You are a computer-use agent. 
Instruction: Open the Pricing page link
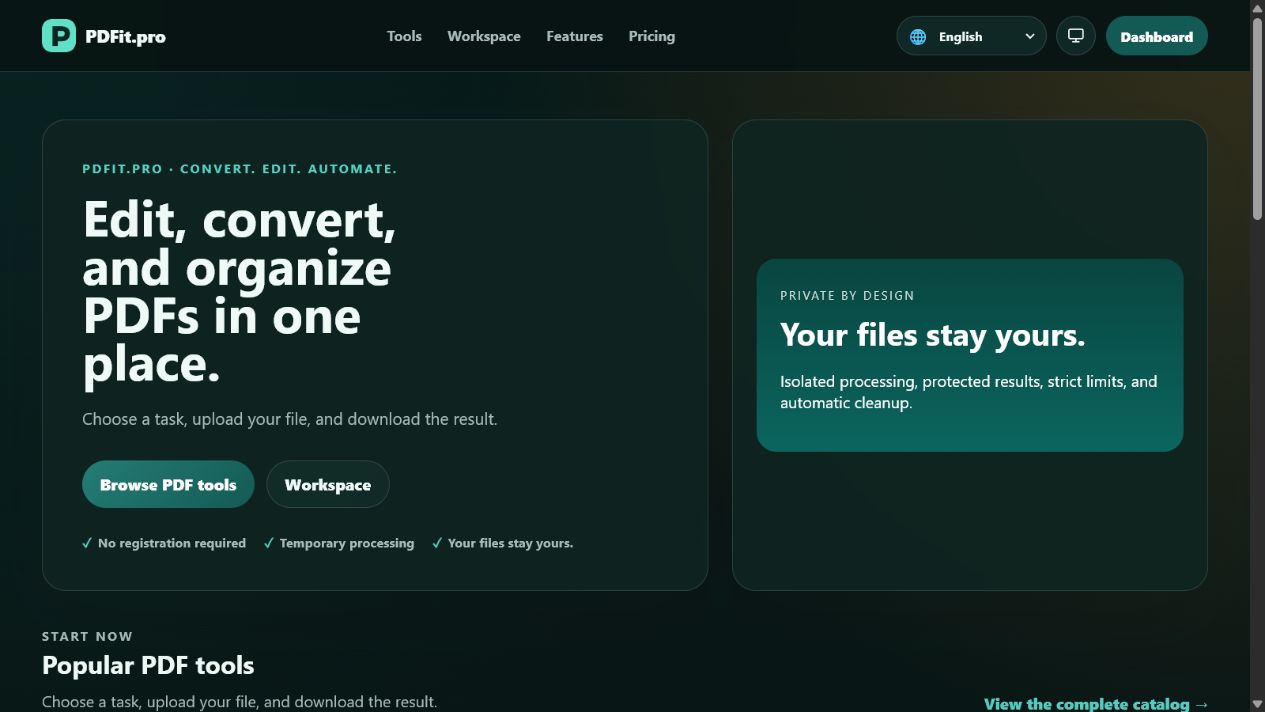point(652,36)
